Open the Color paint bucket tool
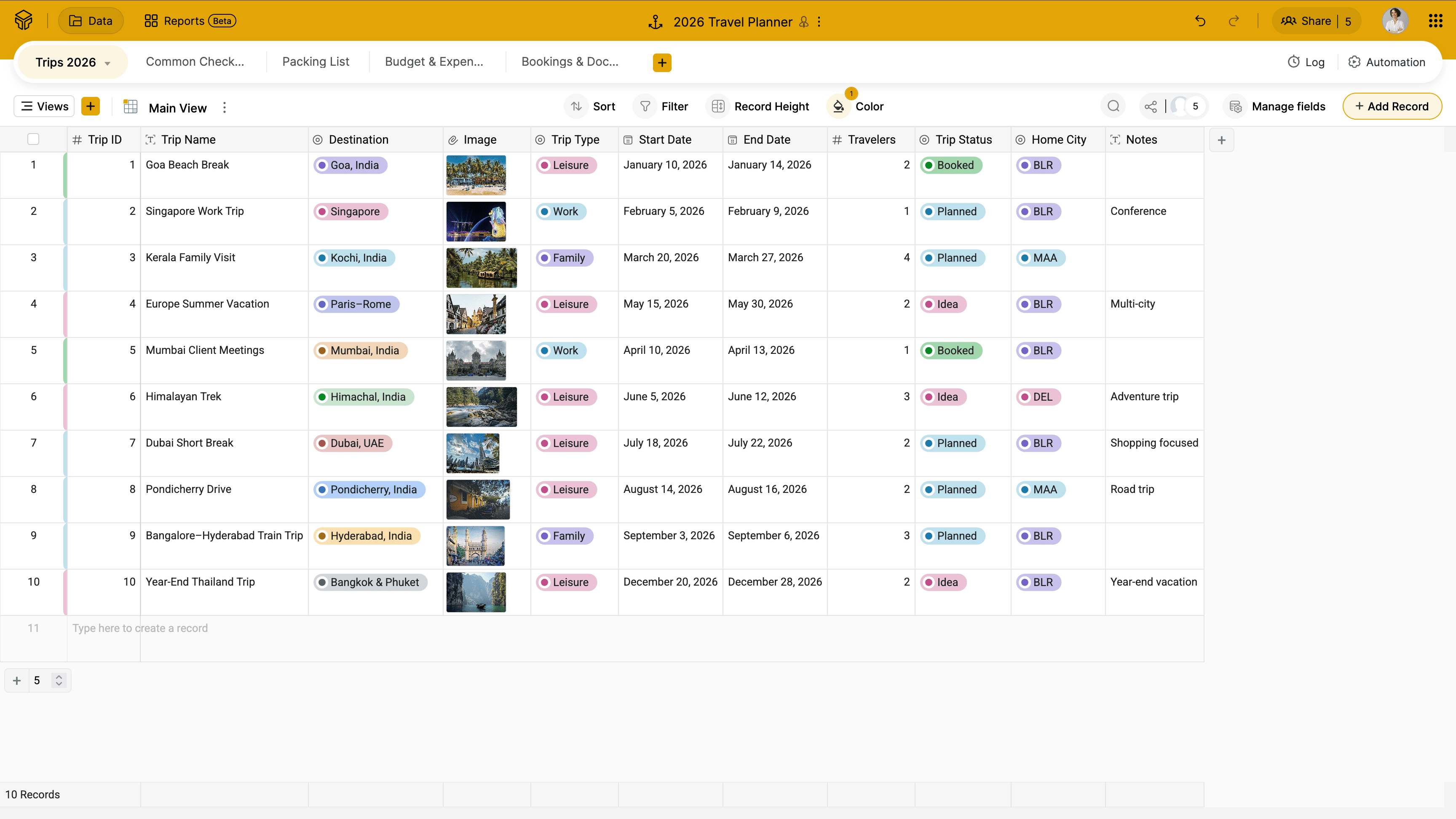Viewport: 1456px width, 819px height. point(839,106)
